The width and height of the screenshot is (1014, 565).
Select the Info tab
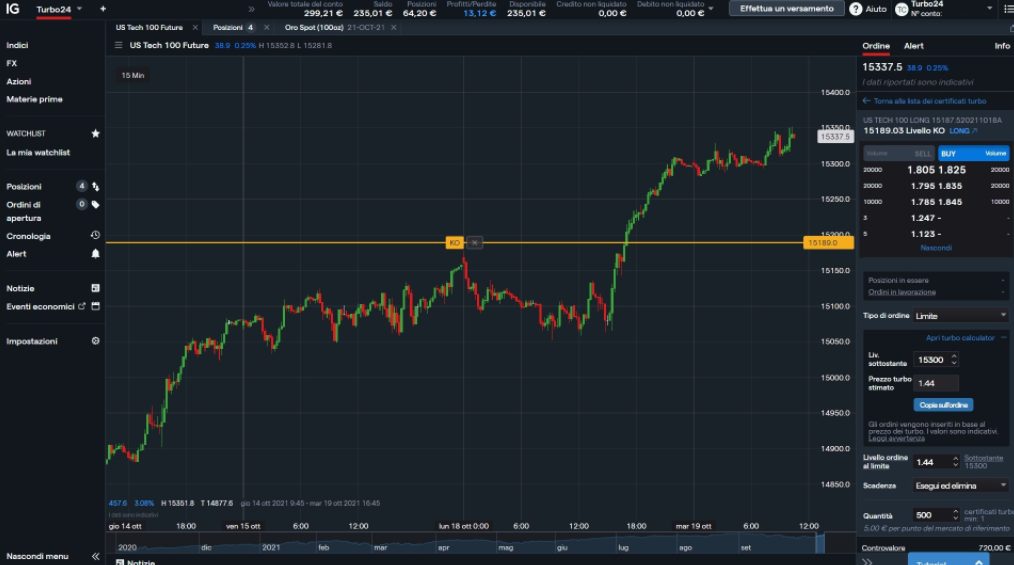[1002, 46]
